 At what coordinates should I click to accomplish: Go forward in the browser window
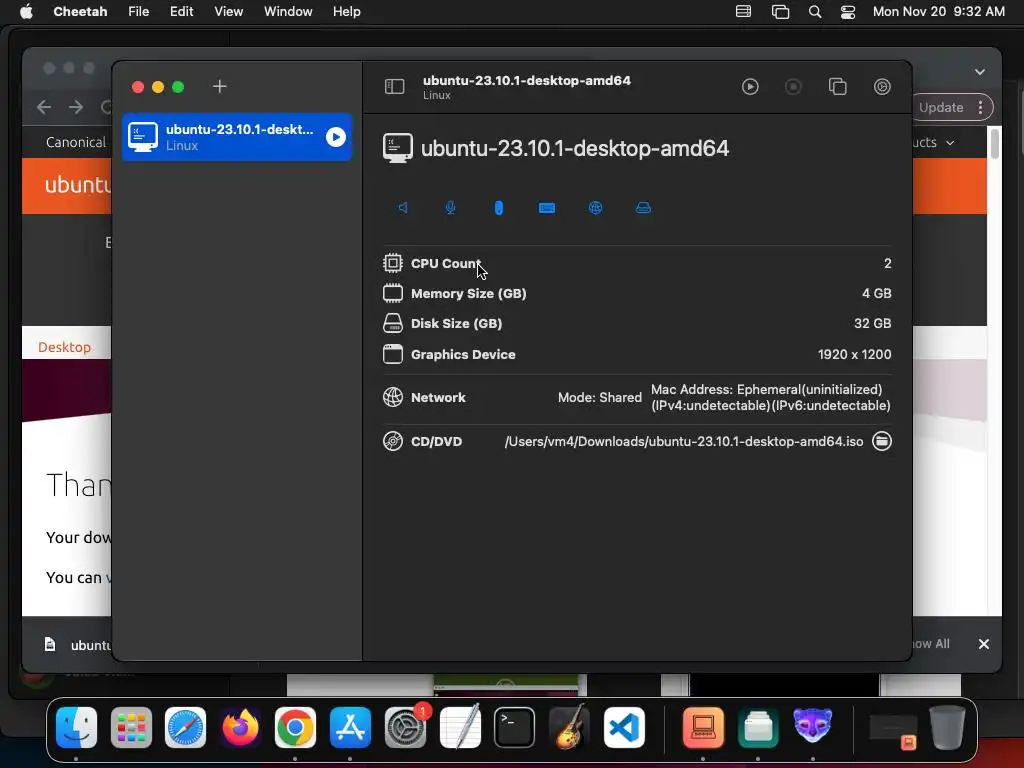[x=76, y=107]
